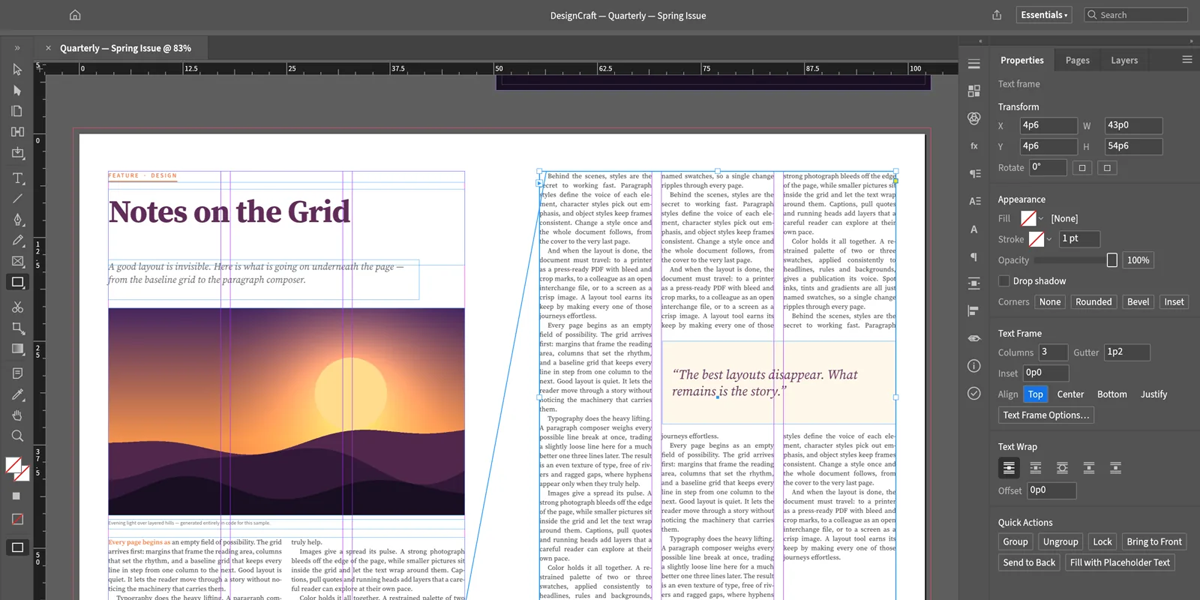This screenshot has width=1200, height=600.
Task: Open the Fill color dropdown arrow
Action: coord(1041,218)
